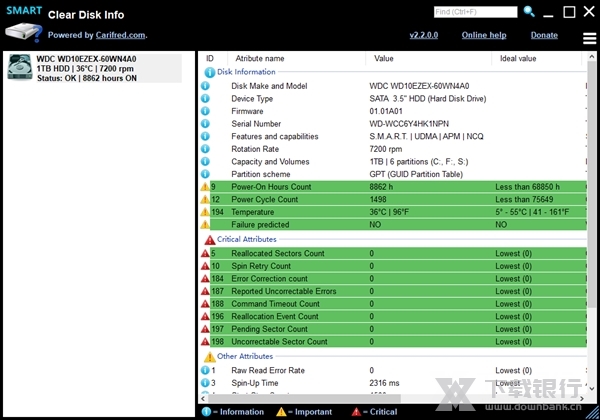Screen dimensions: 600x420
Task: Focus the Find search field
Action: [475, 12]
